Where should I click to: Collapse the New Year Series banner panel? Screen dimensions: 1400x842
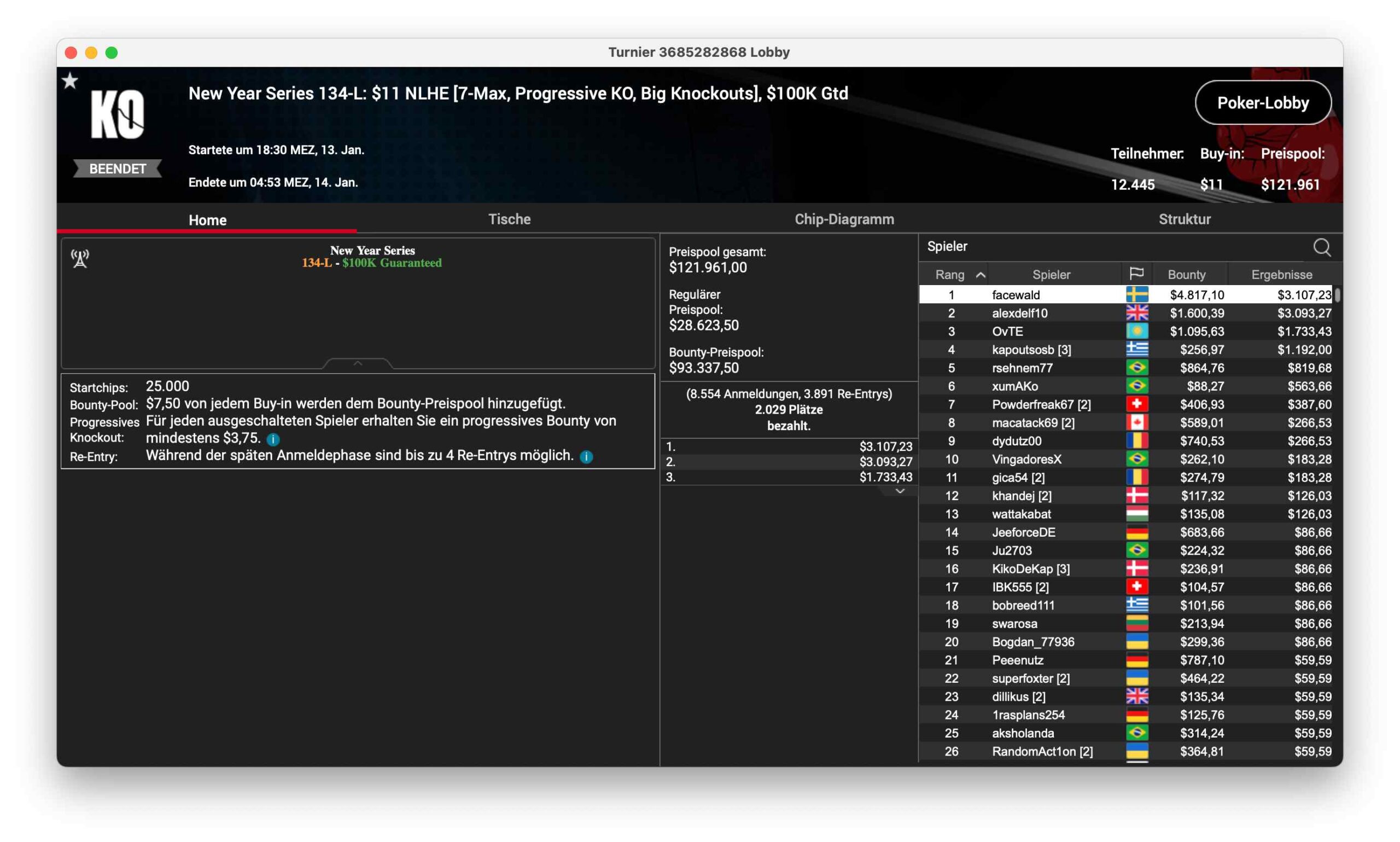pyautogui.click(x=357, y=363)
